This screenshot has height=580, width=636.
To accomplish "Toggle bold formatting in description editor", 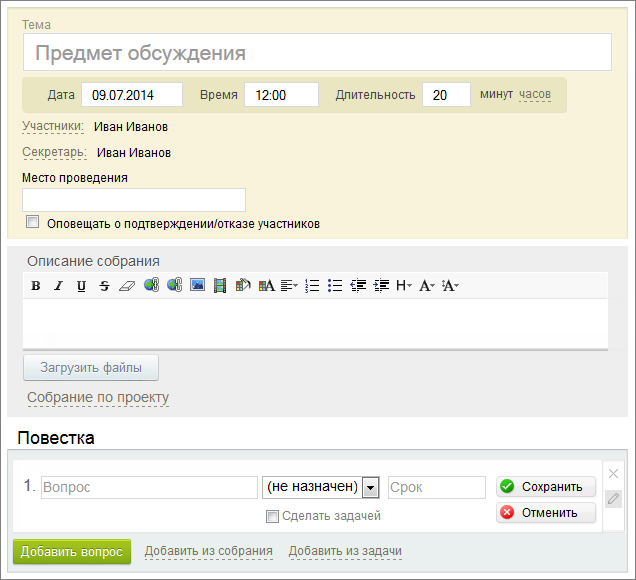I will coord(36,286).
